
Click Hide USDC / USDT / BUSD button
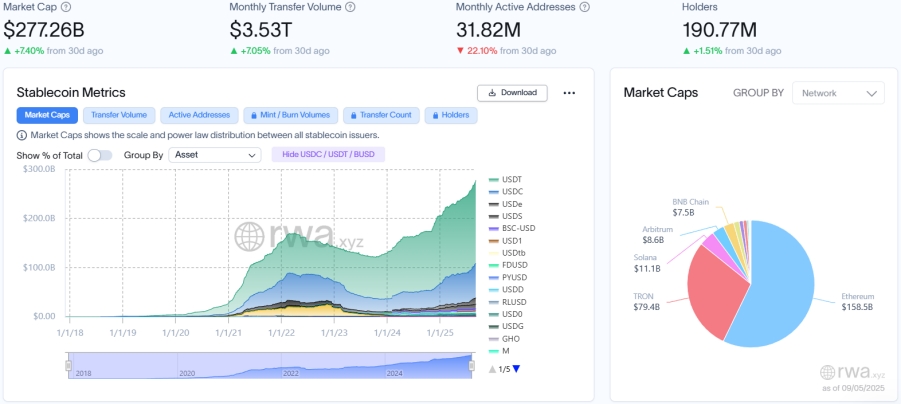click(x=328, y=155)
